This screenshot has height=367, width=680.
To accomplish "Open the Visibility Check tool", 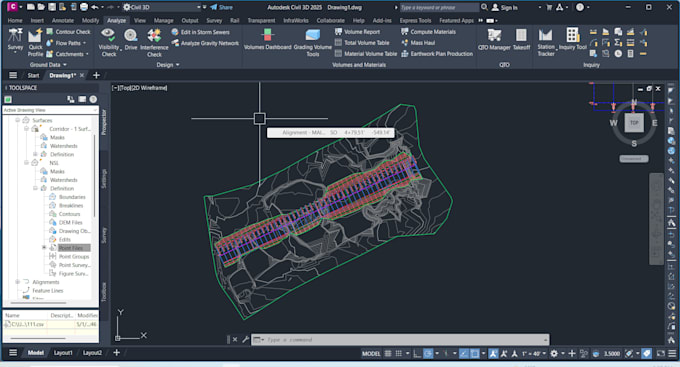I will [108, 42].
